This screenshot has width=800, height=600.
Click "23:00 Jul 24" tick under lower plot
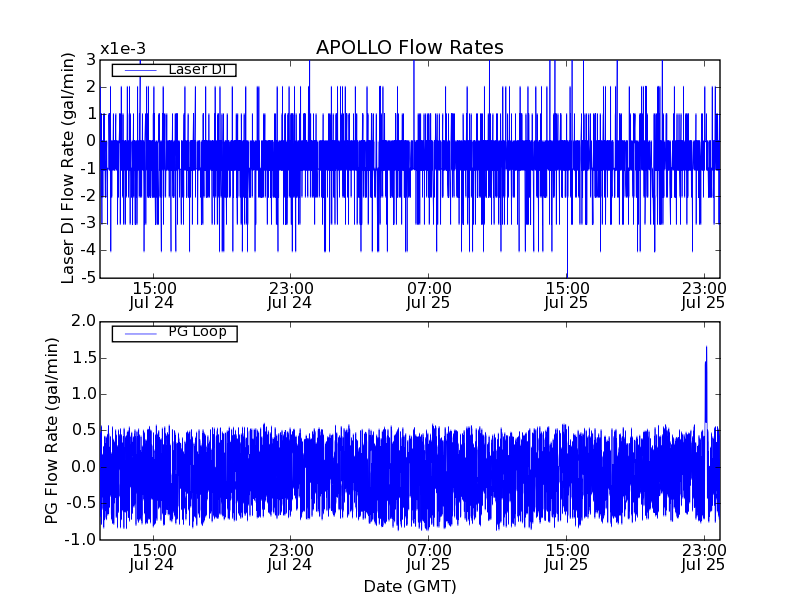point(290,557)
